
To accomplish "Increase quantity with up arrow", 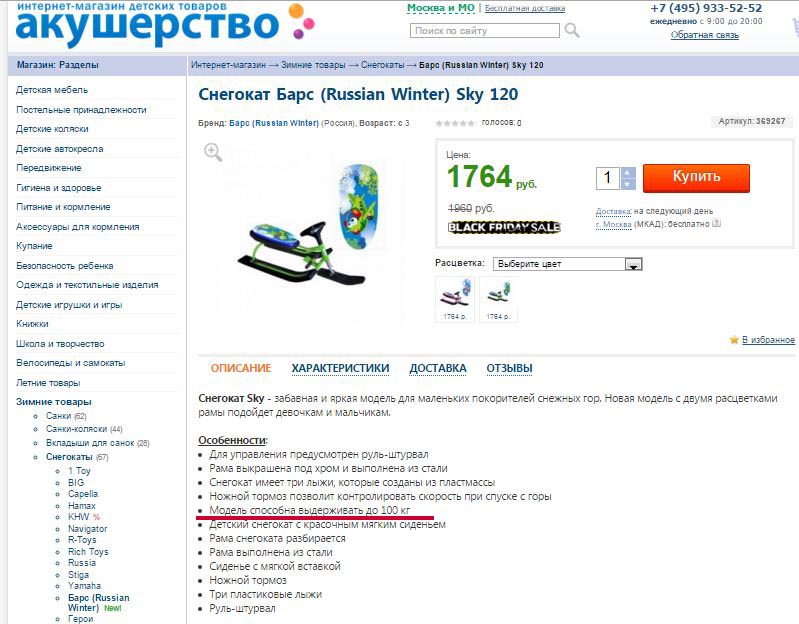I will pyautogui.click(x=628, y=173).
